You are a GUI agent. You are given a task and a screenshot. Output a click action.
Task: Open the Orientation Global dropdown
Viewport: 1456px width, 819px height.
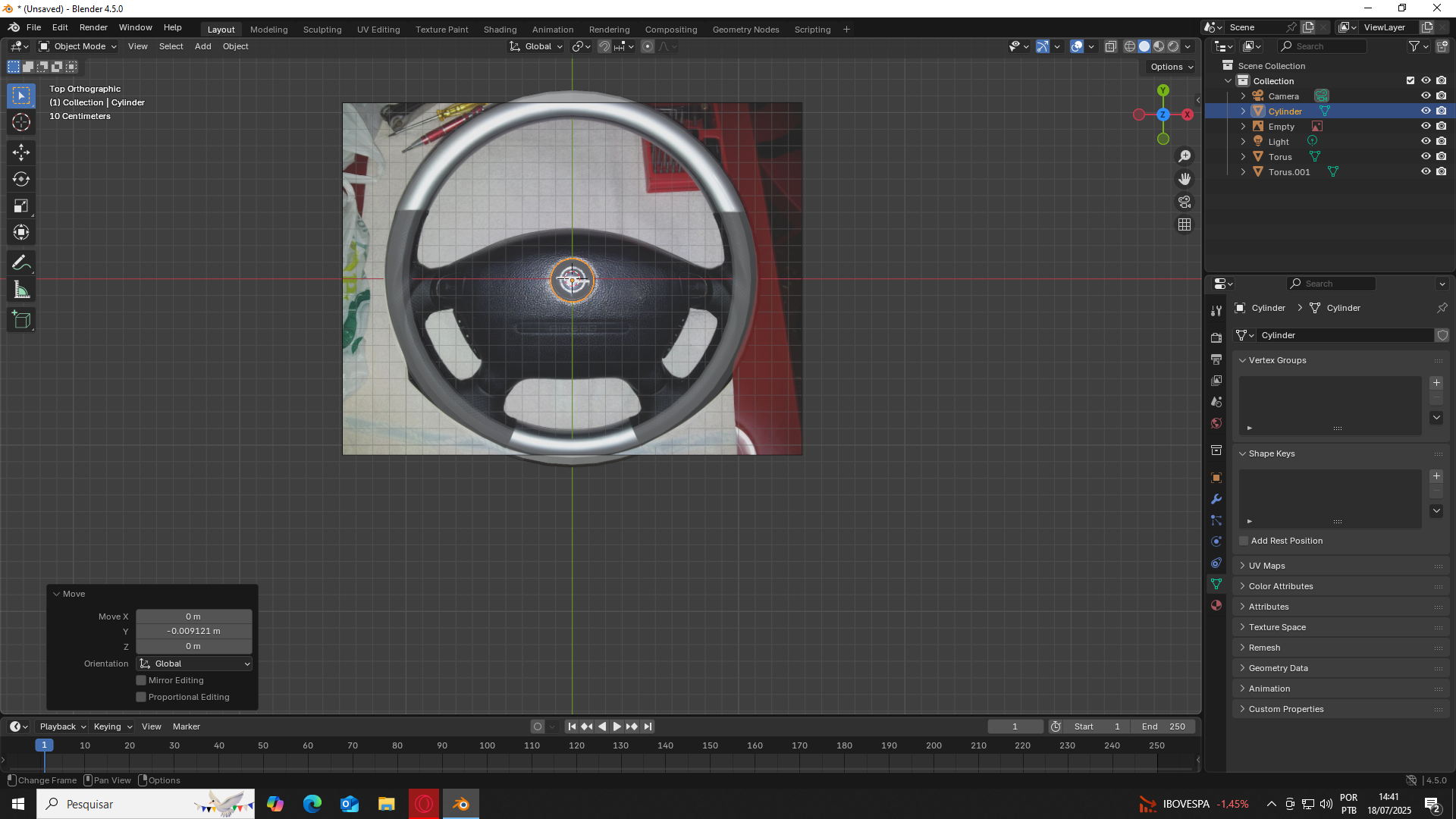(195, 664)
